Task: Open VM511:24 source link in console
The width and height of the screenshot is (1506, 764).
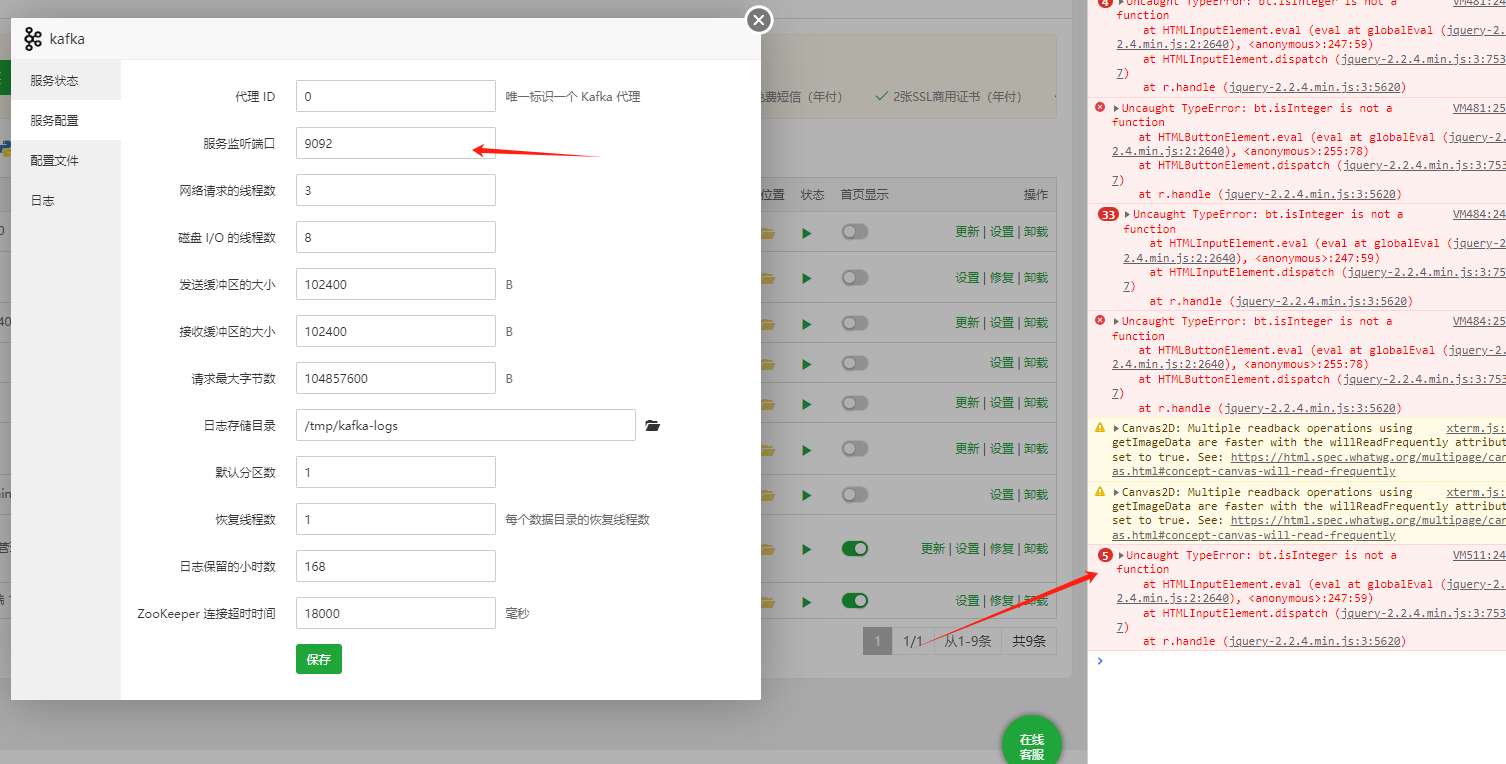Action: 1479,555
